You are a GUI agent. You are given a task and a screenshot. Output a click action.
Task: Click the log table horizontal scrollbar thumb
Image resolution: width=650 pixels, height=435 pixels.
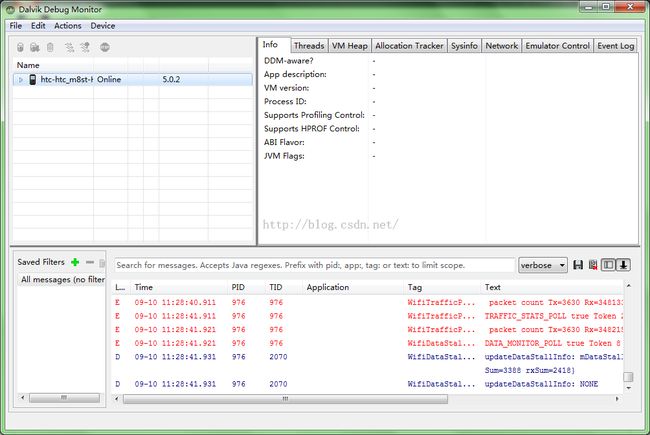285,399
